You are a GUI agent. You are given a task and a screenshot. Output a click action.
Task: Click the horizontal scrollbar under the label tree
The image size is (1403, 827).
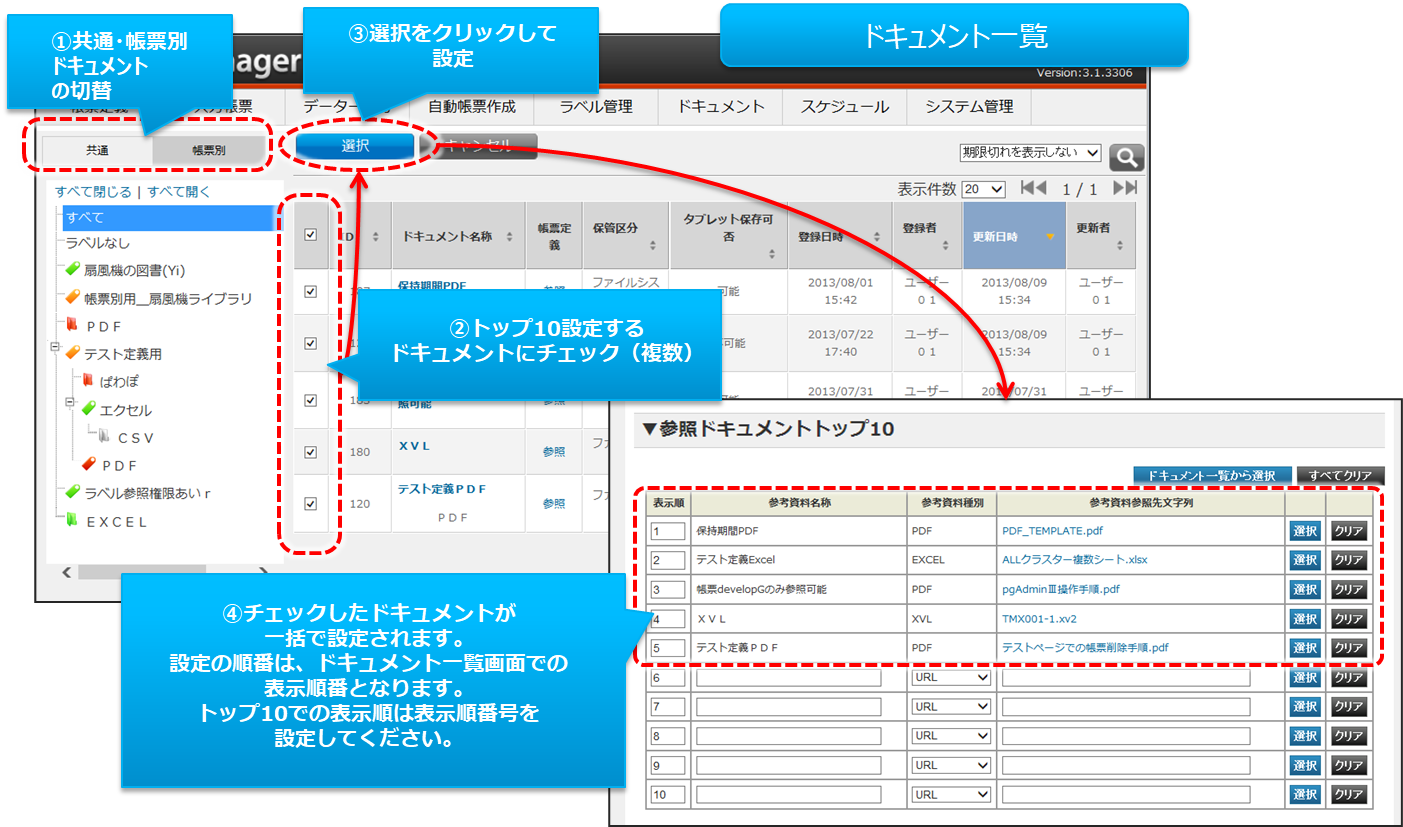click(x=165, y=572)
